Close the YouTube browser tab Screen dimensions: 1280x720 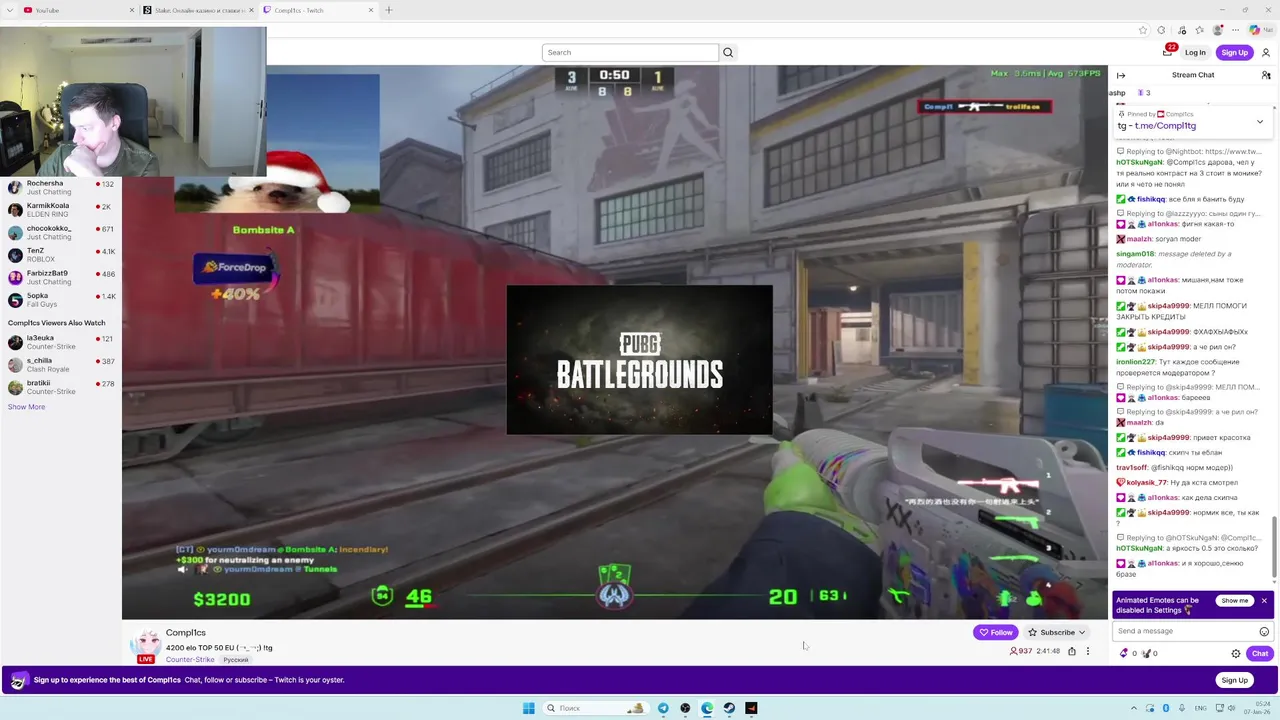[132, 10]
